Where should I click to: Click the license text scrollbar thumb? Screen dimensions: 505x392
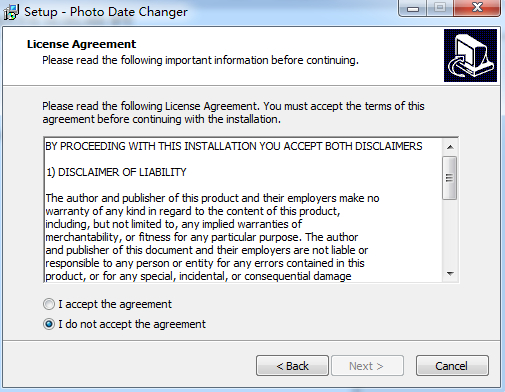[450, 178]
